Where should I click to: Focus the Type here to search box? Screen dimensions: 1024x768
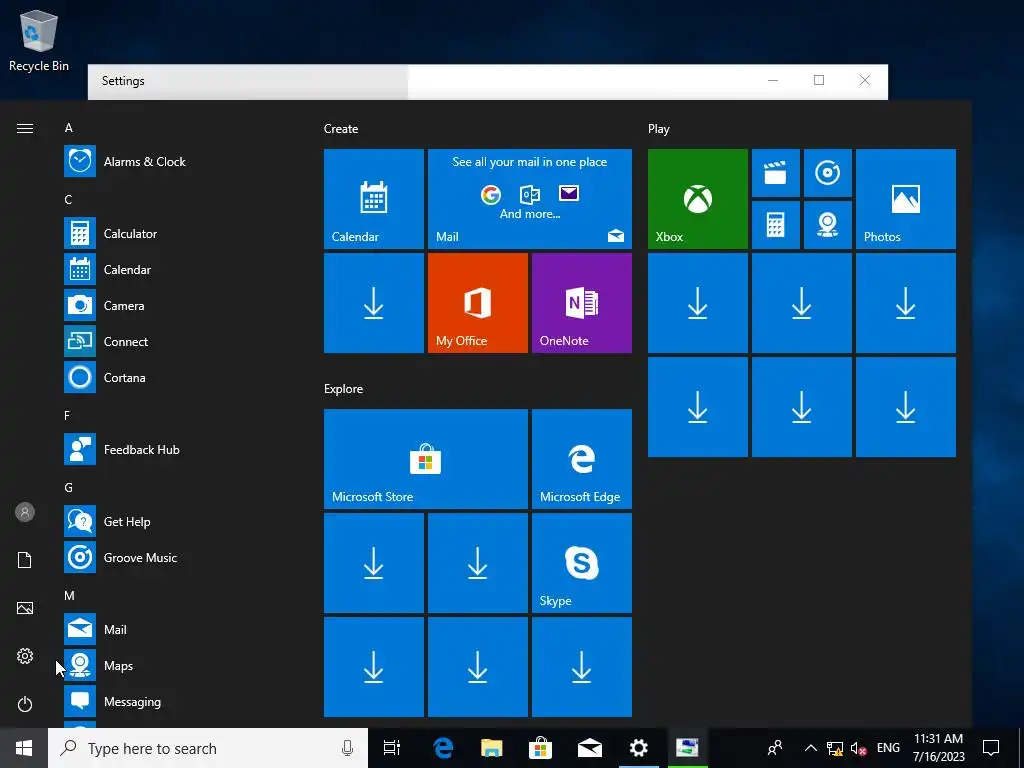(x=208, y=748)
